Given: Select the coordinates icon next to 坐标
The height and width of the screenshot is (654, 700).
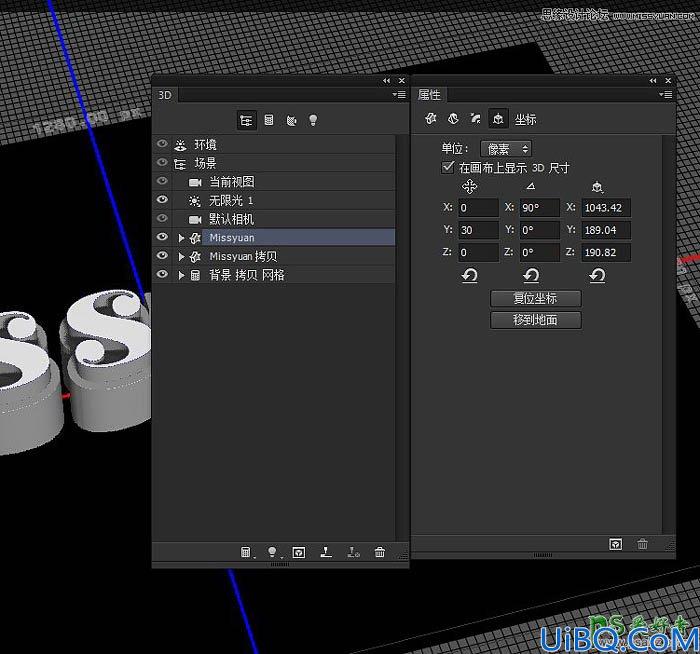Looking at the screenshot, I should pos(498,119).
